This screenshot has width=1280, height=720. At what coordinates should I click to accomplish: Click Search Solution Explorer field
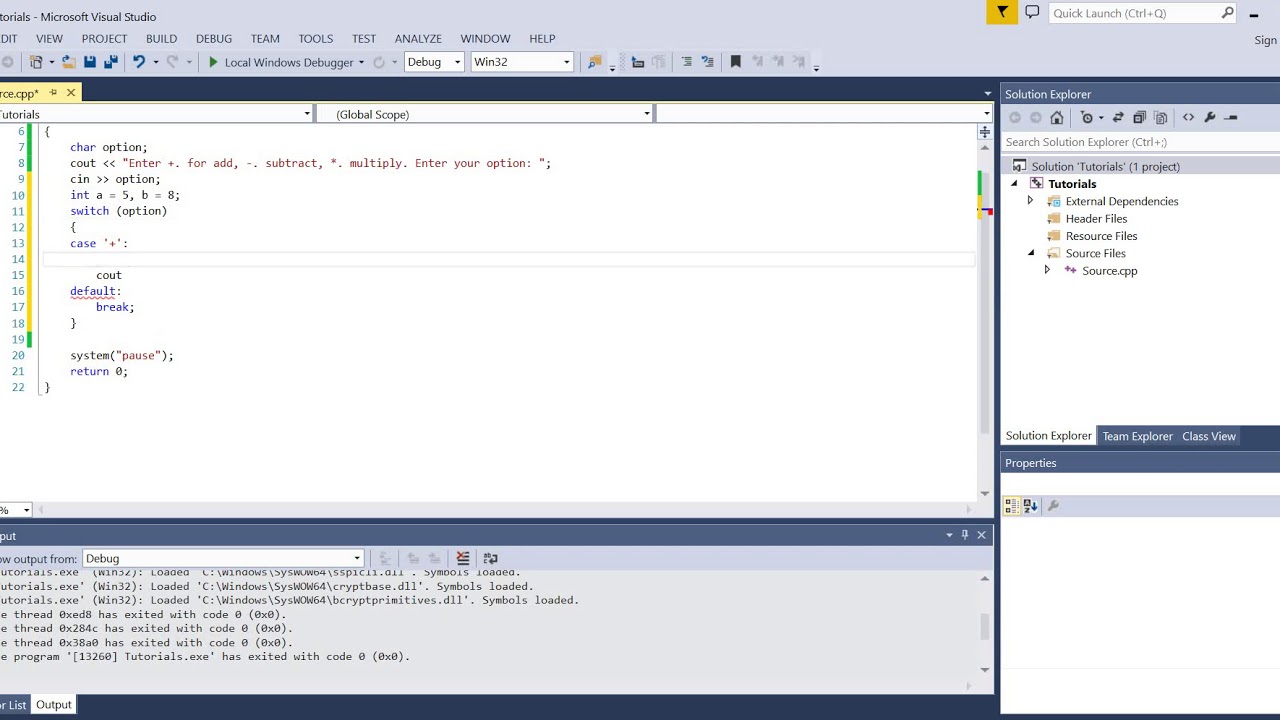(1140, 142)
